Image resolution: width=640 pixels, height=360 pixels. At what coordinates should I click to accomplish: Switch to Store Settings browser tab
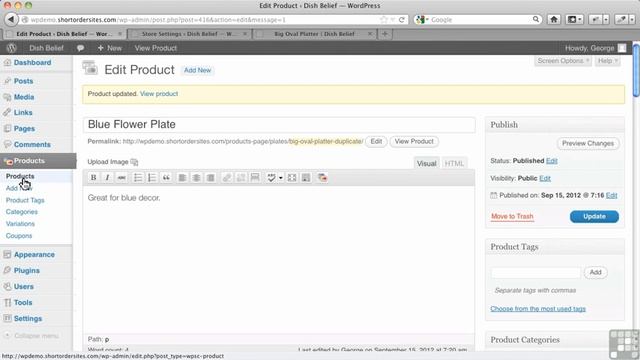click(x=189, y=34)
